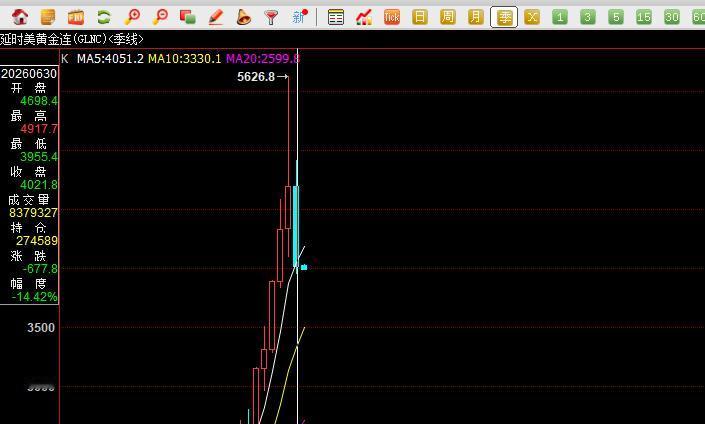705x424 pixels.
Task: Switch to daily (日) K-line
Action: click(419, 18)
